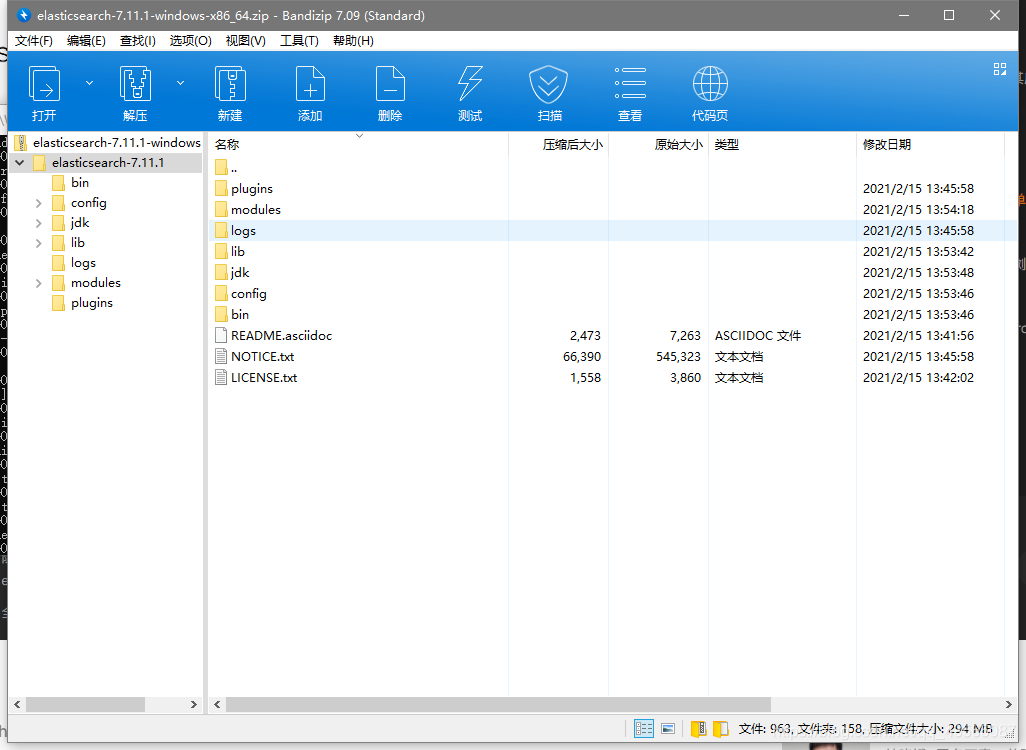Click file list scrollbar left arrow
The image size is (1026, 750).
click(217, 704)
